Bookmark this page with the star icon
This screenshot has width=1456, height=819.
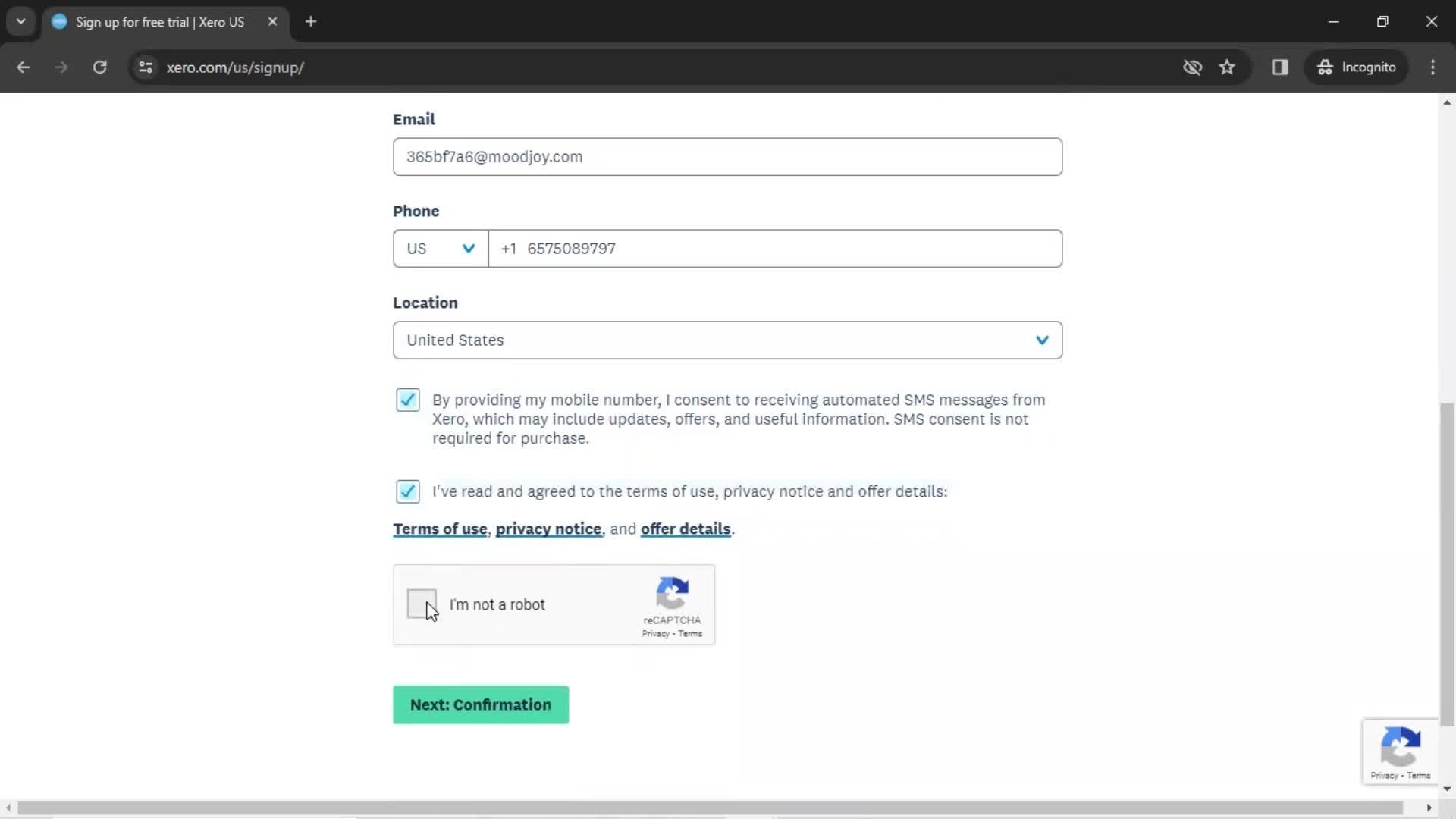pos(1227,67)
